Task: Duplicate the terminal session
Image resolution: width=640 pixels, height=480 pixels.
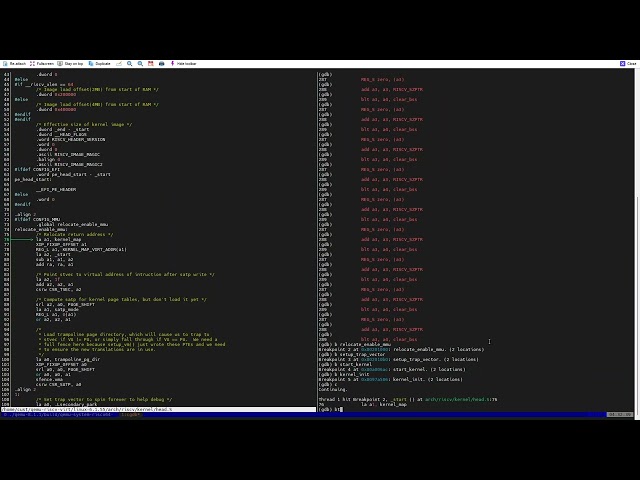Action: pos(100,64)
